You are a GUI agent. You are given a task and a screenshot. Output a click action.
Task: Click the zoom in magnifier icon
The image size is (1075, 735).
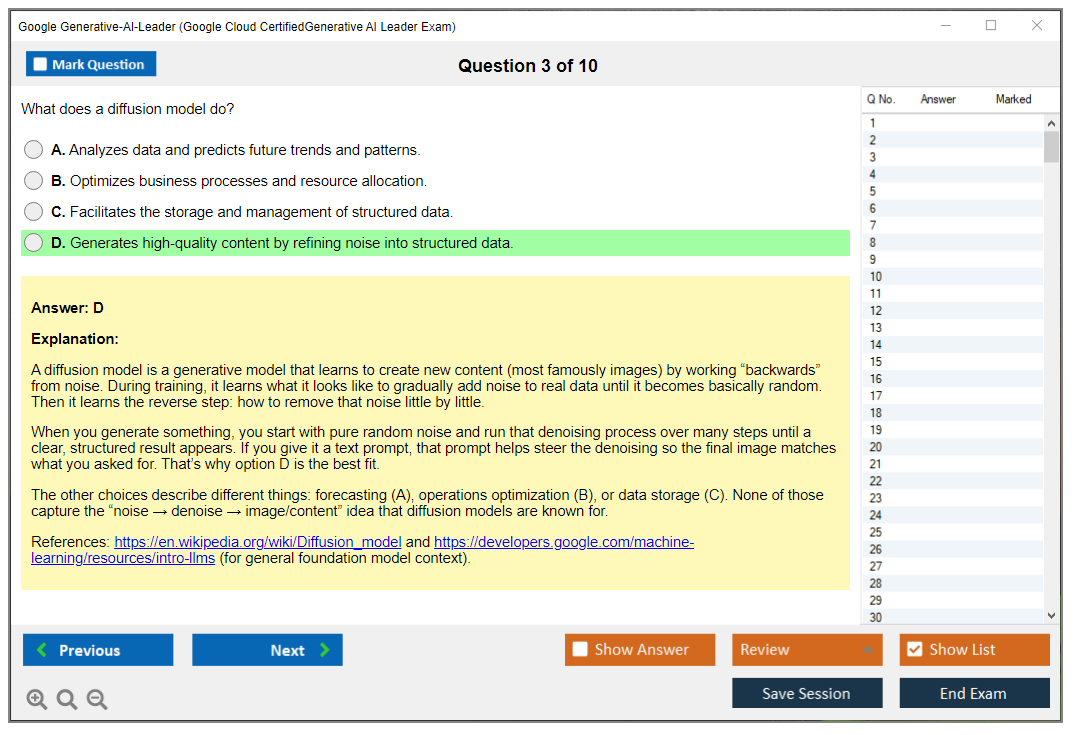tap(37, 699)
